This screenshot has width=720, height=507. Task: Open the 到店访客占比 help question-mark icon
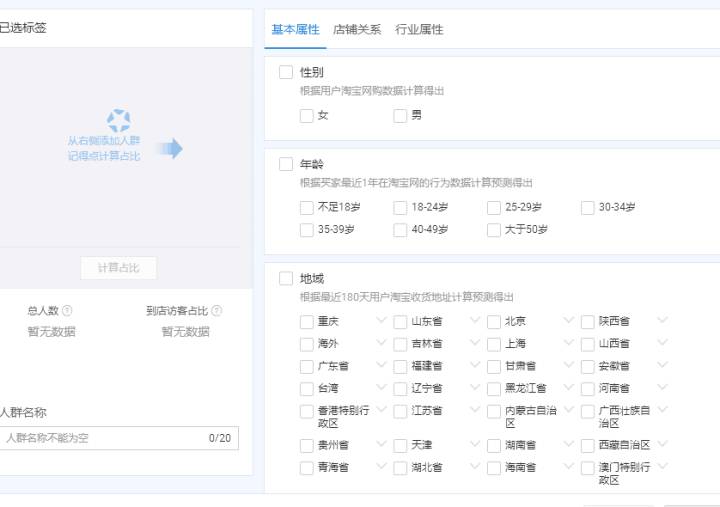point(217,310)
